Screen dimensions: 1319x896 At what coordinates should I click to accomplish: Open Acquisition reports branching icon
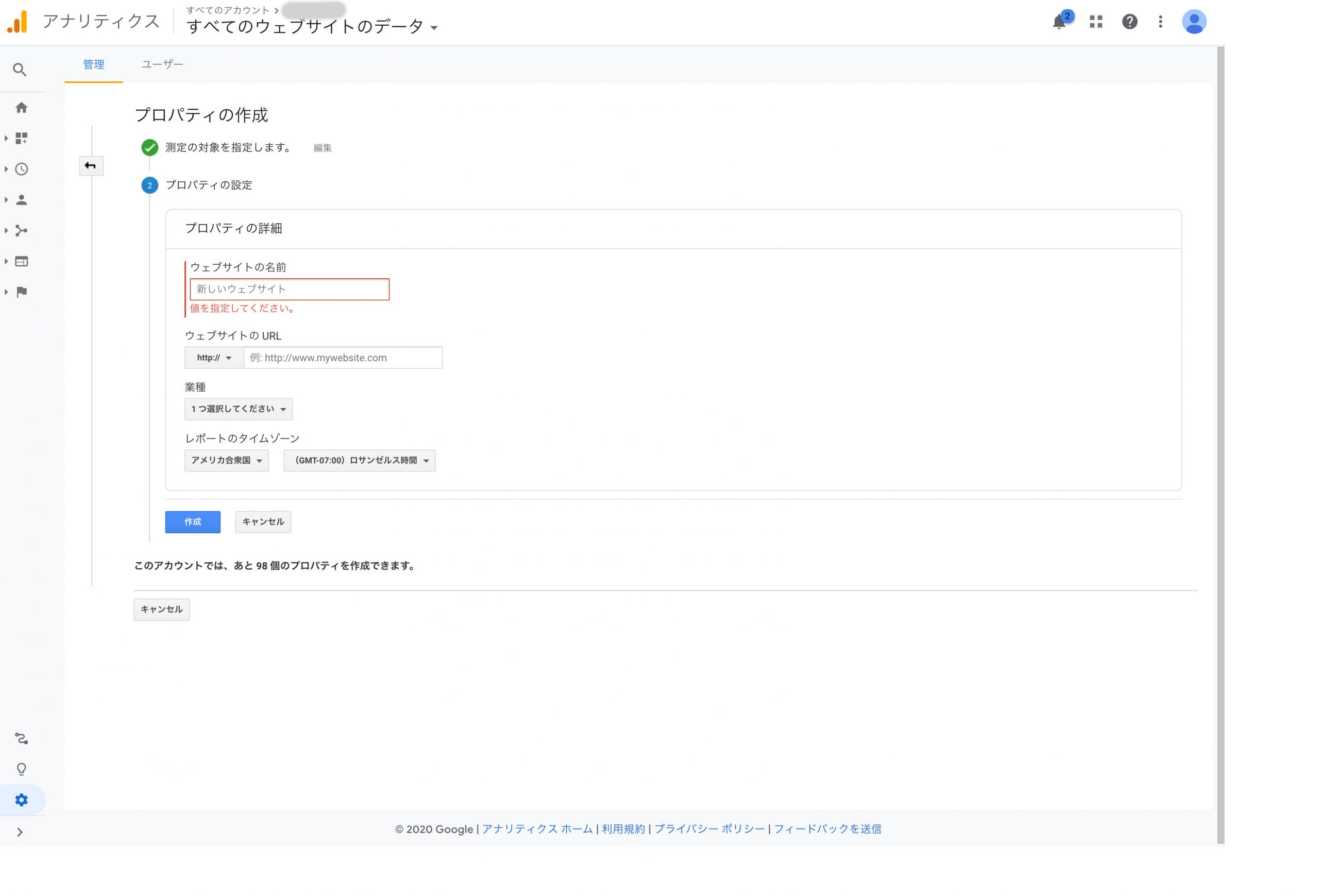point(22,230)
